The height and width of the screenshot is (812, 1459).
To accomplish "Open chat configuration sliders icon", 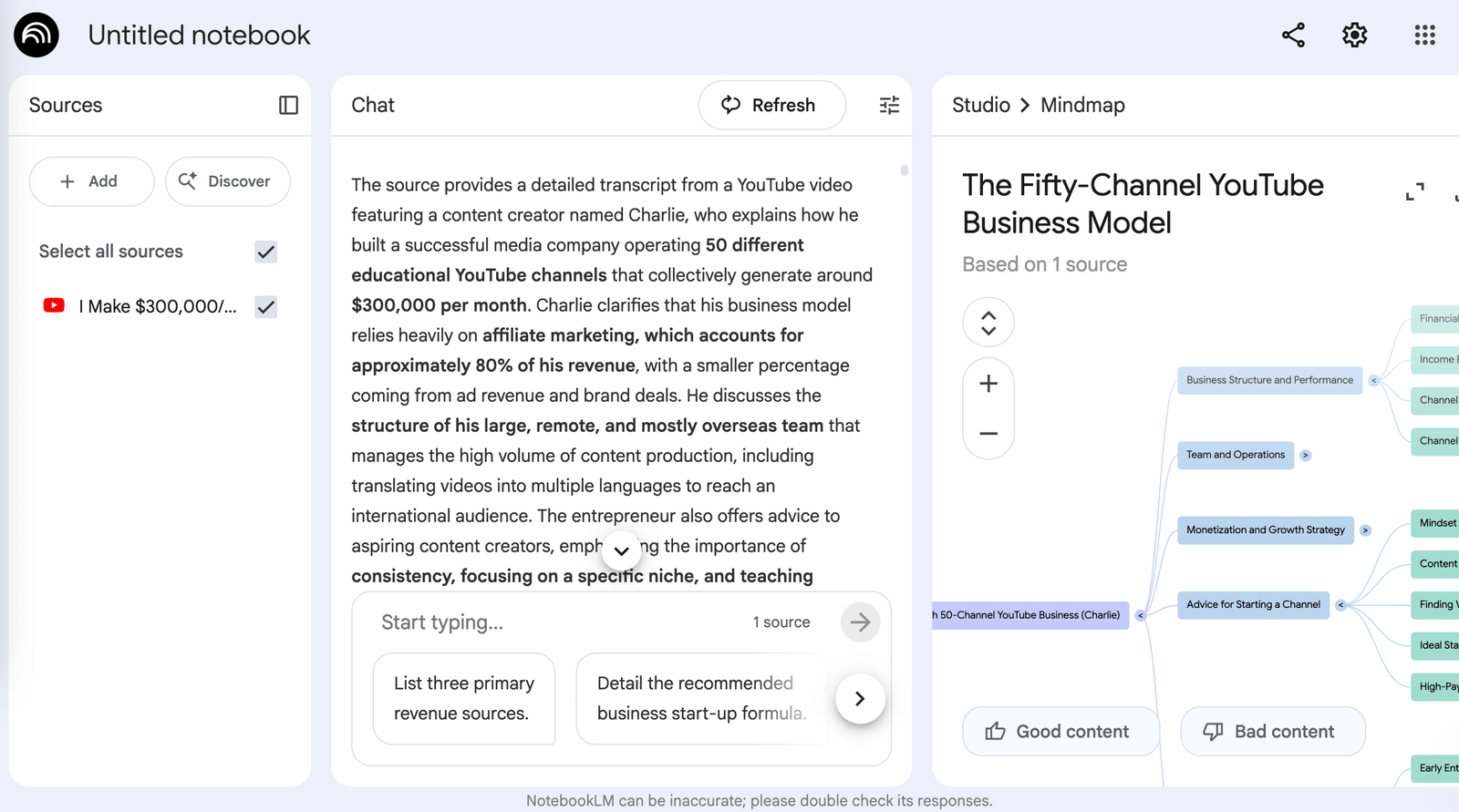I will click(889, 106).
